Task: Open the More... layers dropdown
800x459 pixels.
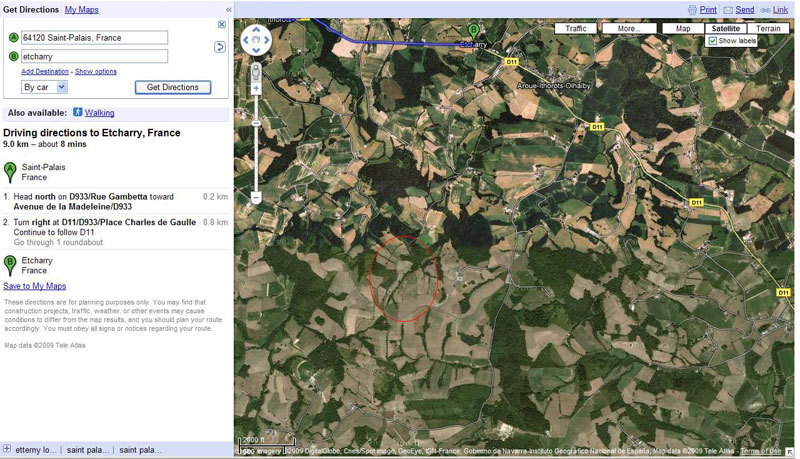Action: click(x=629, y=29)
